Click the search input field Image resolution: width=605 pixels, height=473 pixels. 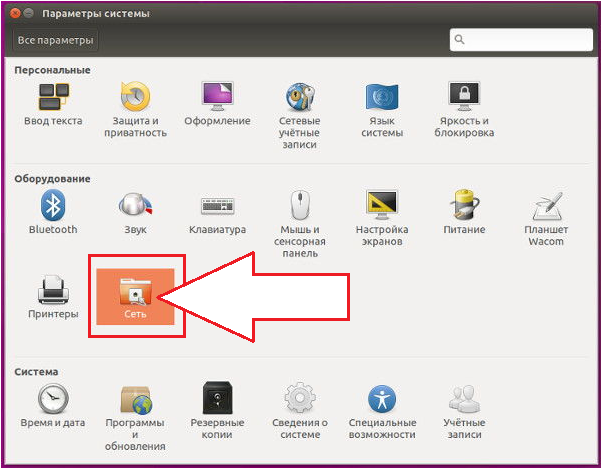pos(521,39)
